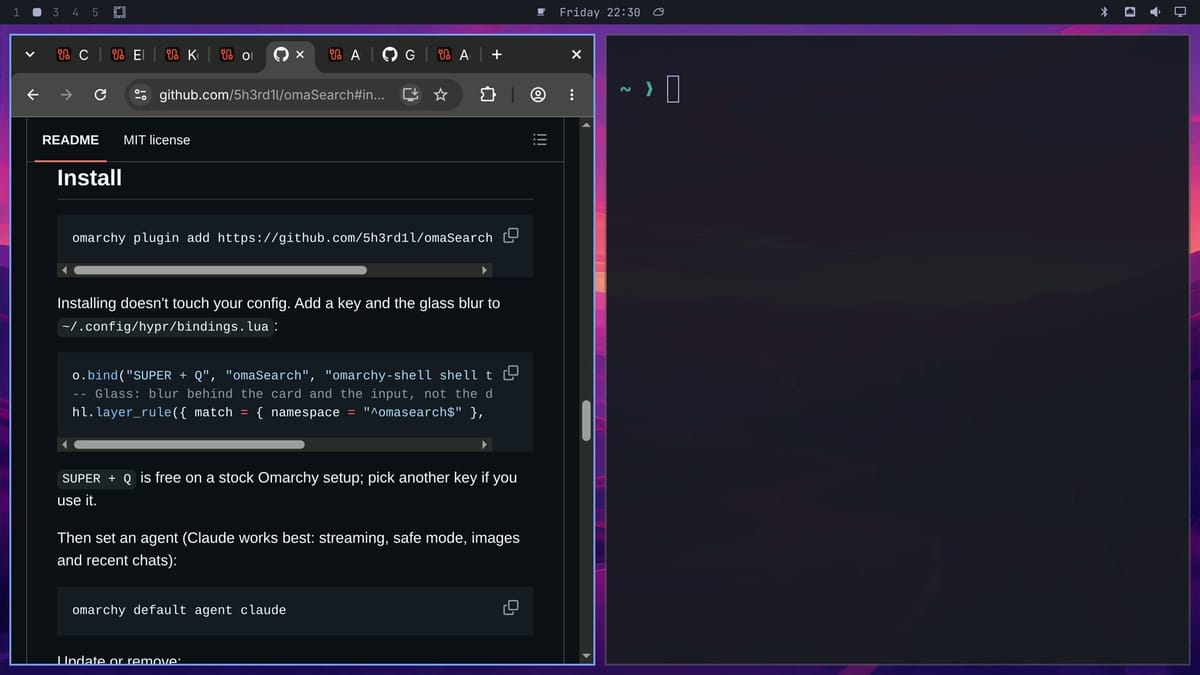The height and width of the screenshot is (675, 1200).
Task: Click the page's vertical scrollbar thumb
Action: pos(587,421)
